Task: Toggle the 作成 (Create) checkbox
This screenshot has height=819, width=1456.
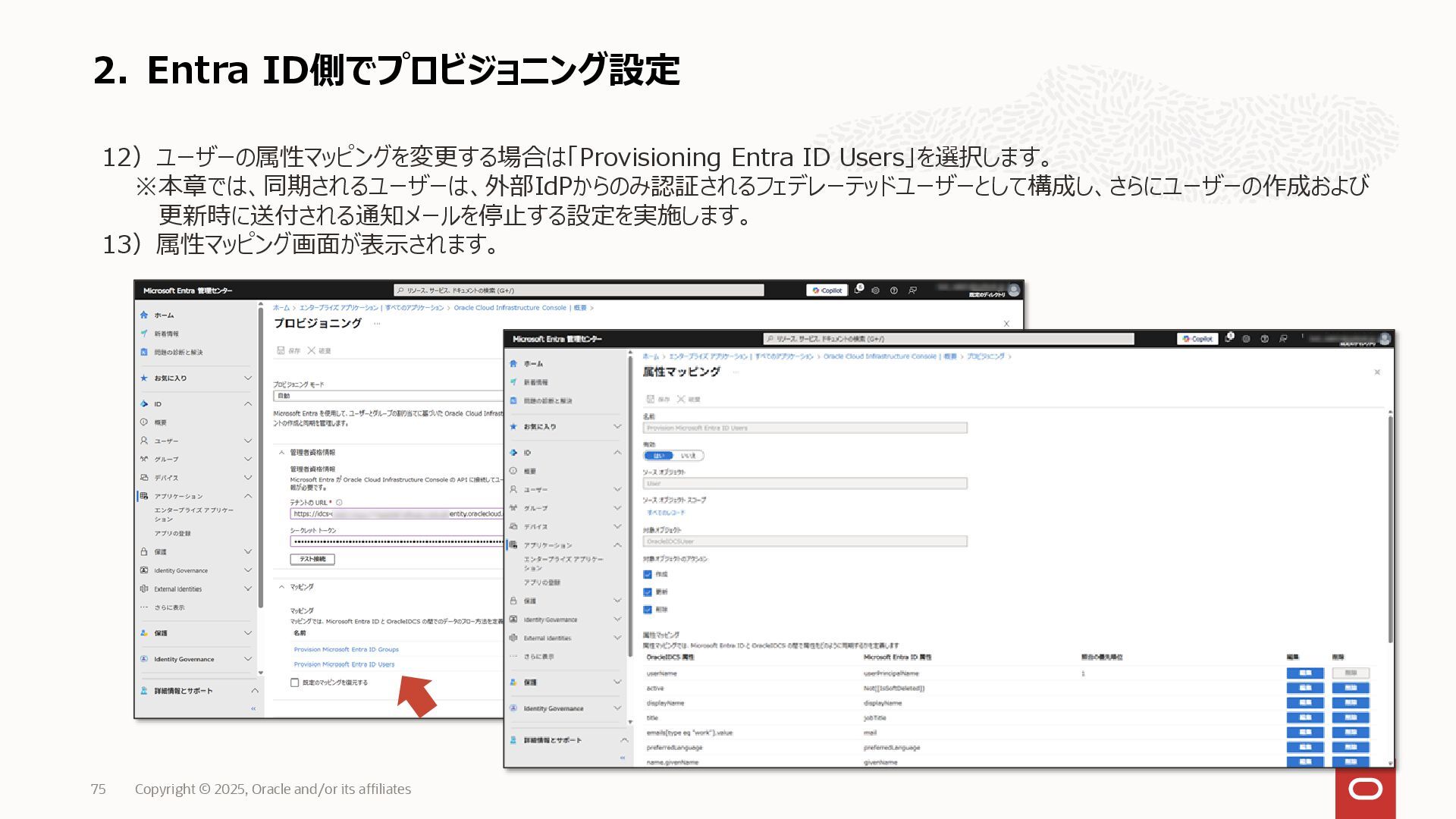Action: point(648,574)
